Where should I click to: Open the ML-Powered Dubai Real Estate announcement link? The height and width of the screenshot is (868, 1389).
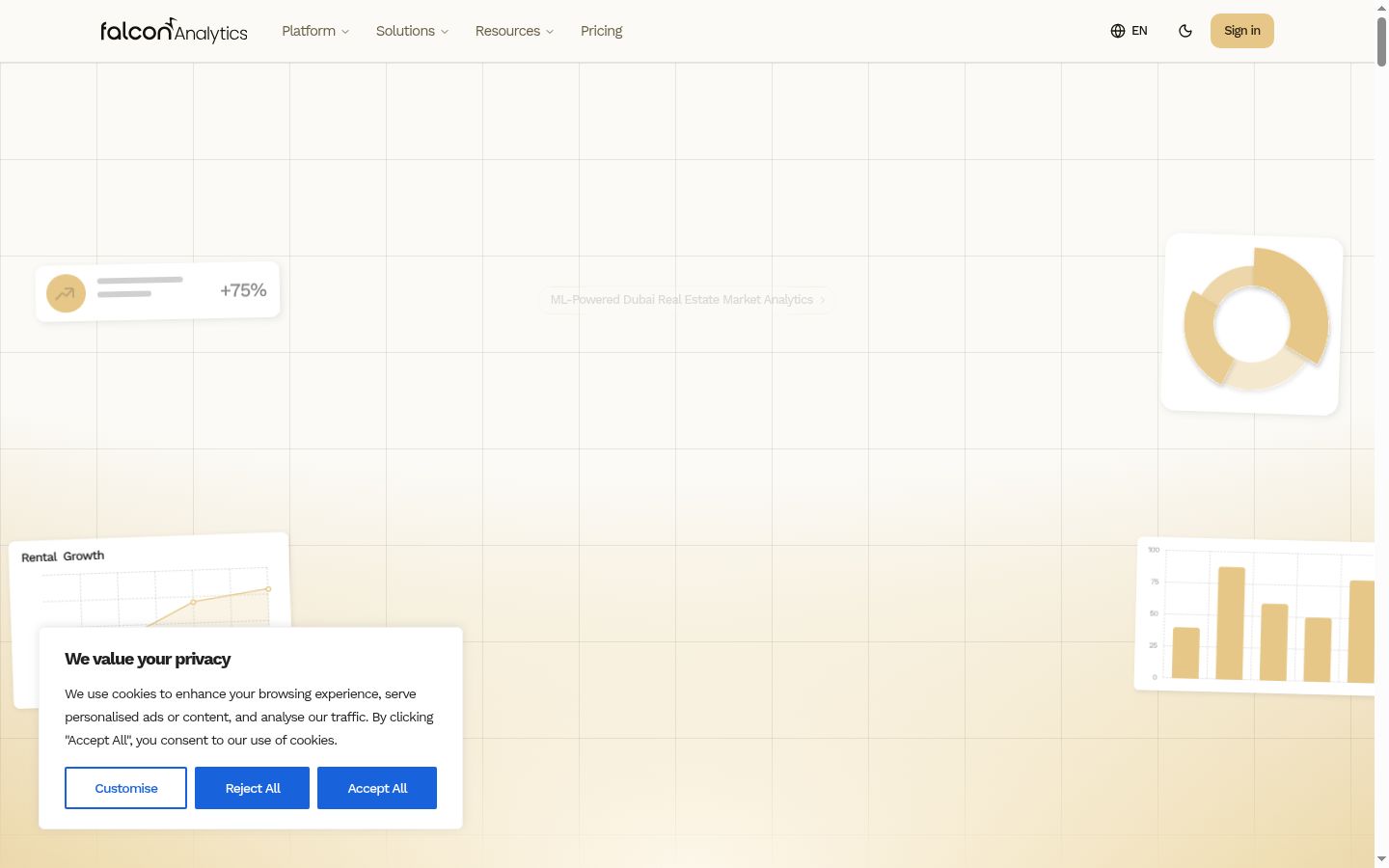(687, 300)
